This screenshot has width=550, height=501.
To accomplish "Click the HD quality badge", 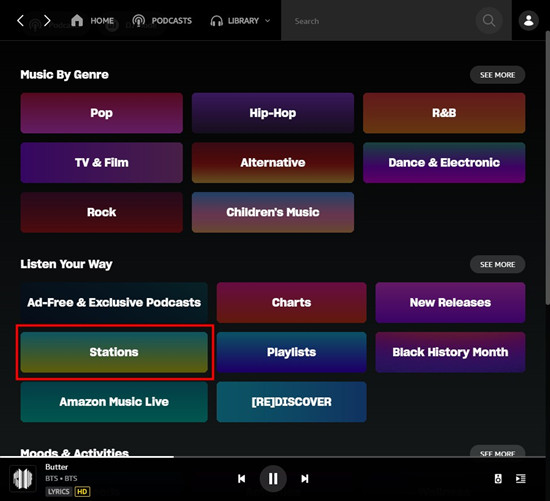I will 82,492.
